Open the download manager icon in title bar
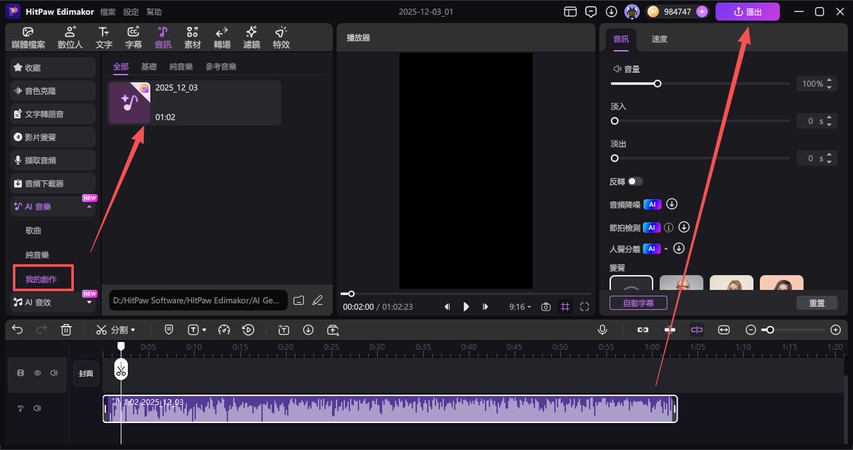 pyautogui.click(x=611, y=11)
